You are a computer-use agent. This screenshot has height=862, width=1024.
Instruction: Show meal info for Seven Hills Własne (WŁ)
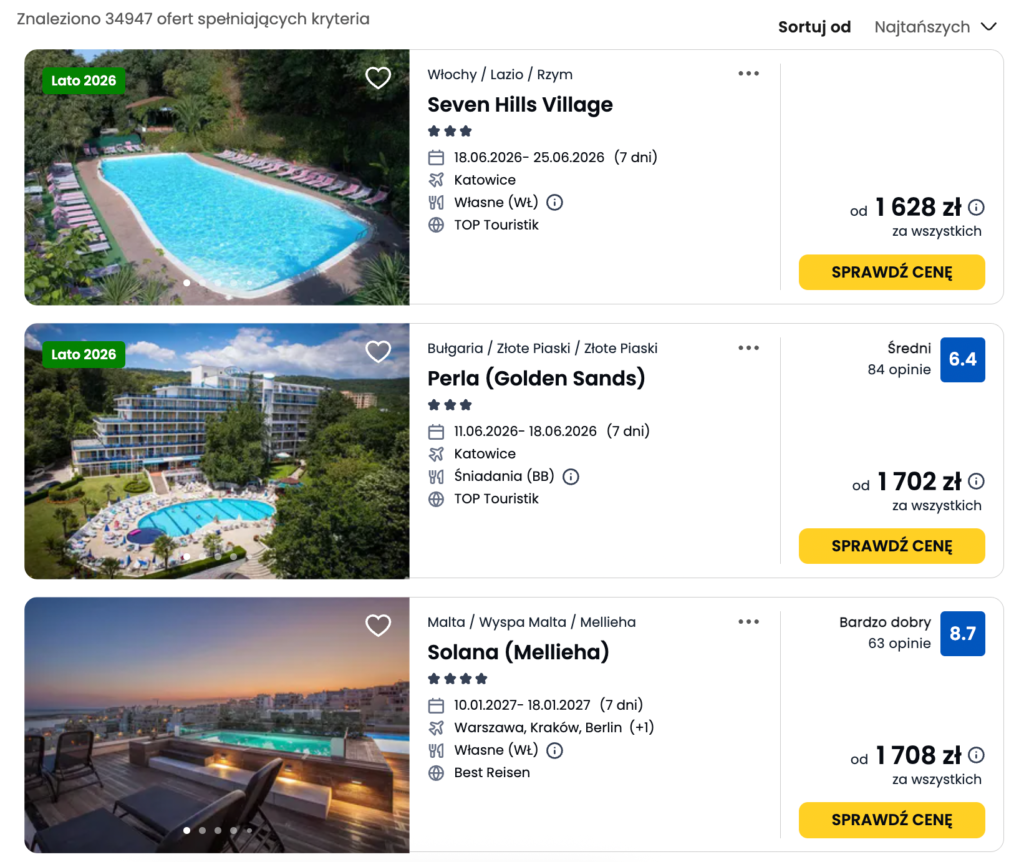click(555, 203)
